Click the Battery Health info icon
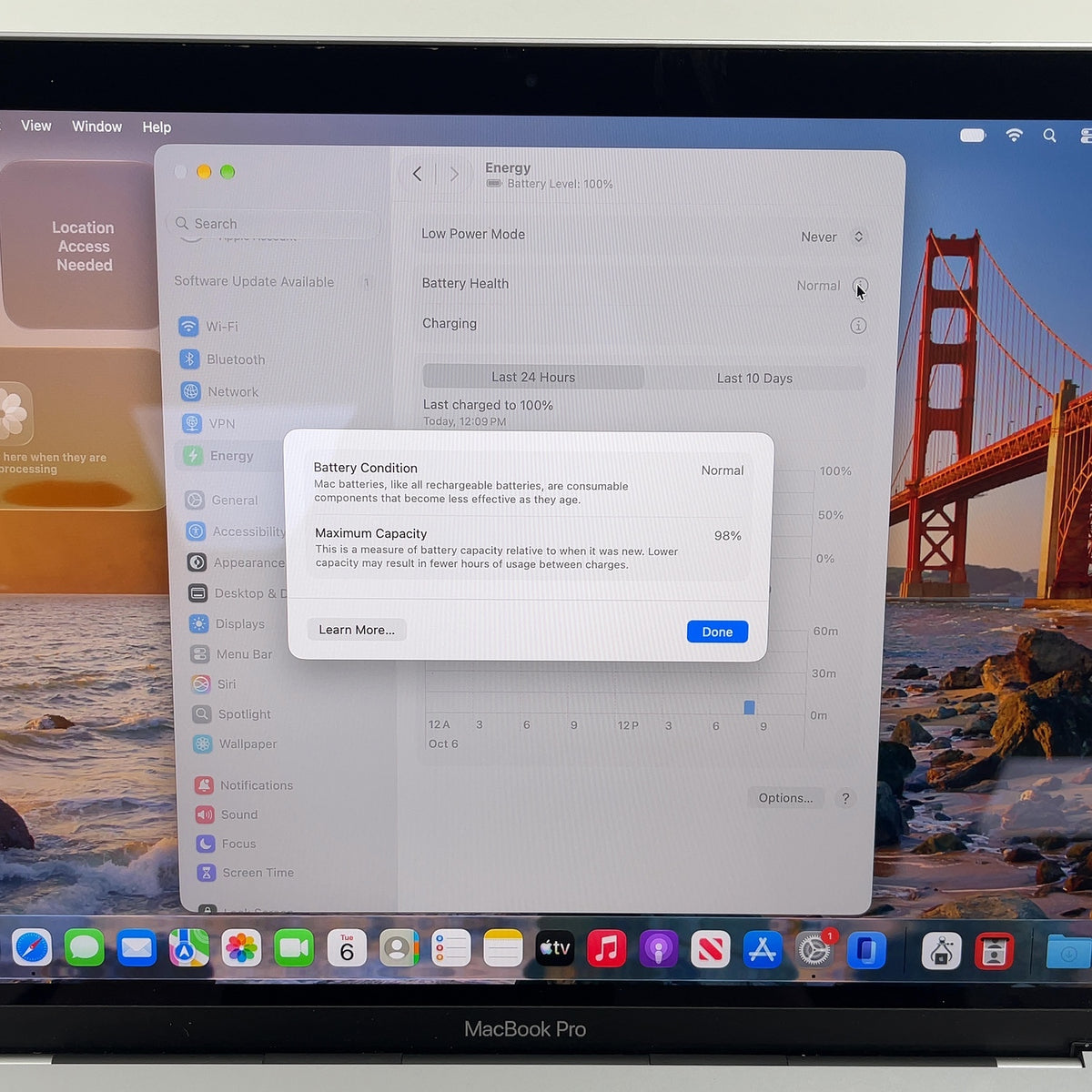 [860, 286]
